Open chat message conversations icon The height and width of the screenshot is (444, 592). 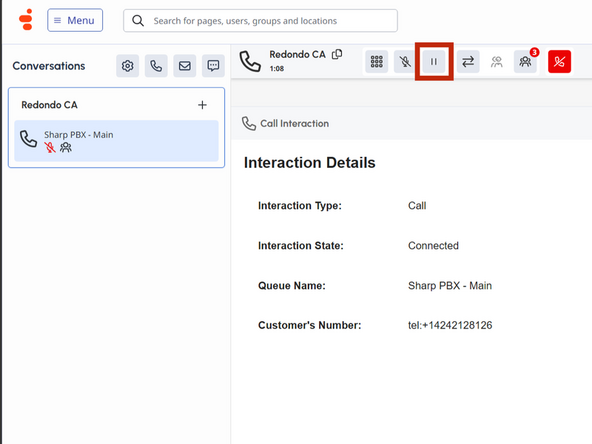213,66
